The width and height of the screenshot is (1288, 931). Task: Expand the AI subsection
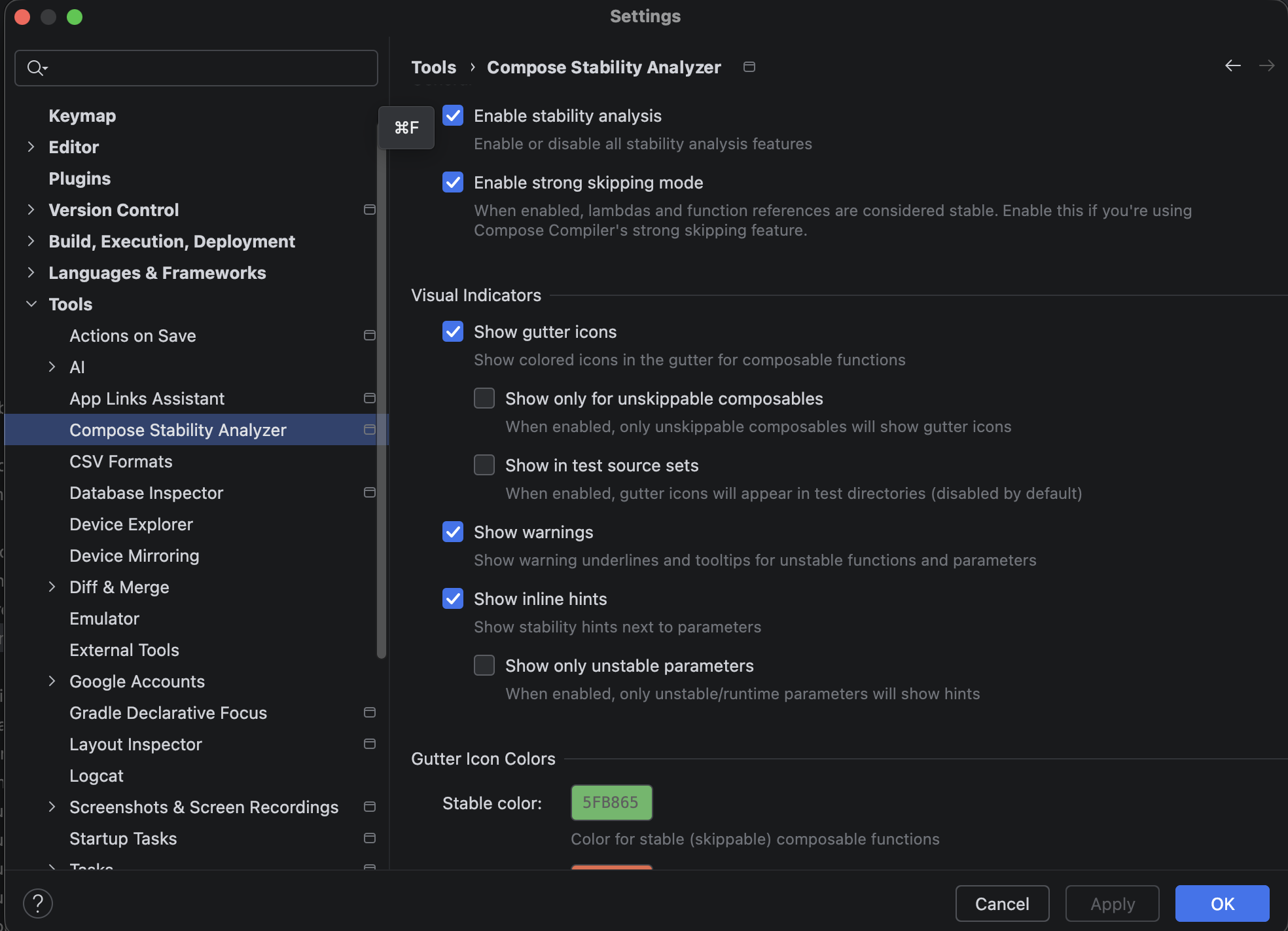(x=52, y=367)
